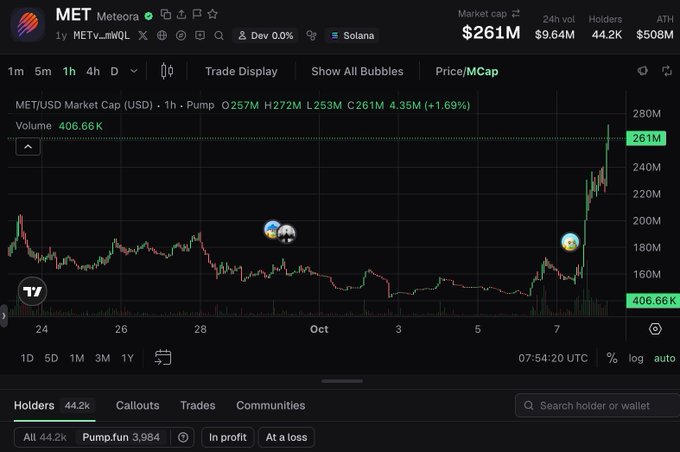Filter holders At a loss

(x=286, y=437)
